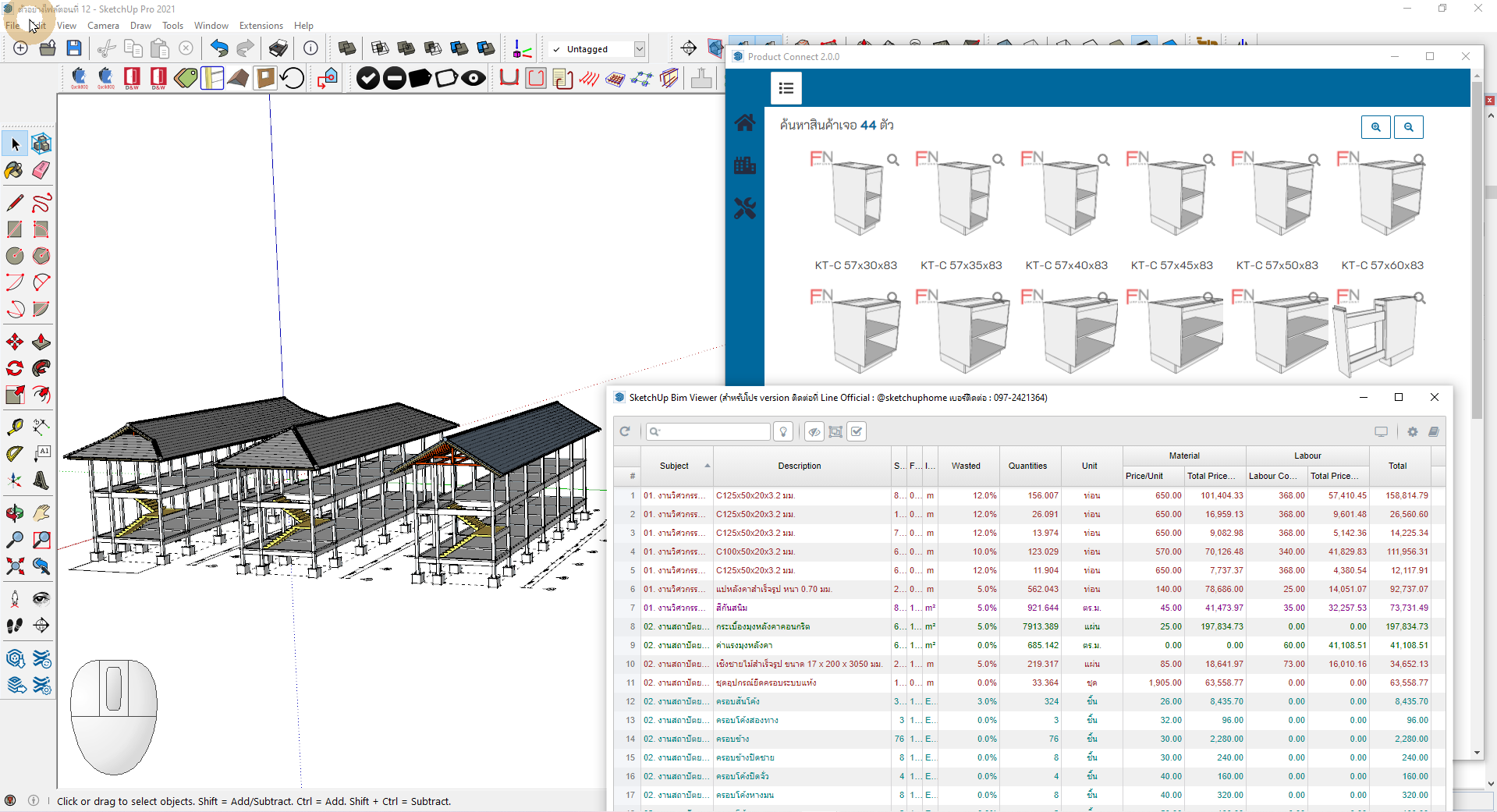Click row 8 total value 197,834.73
1497x812 pixels.
pos(1407,626)
